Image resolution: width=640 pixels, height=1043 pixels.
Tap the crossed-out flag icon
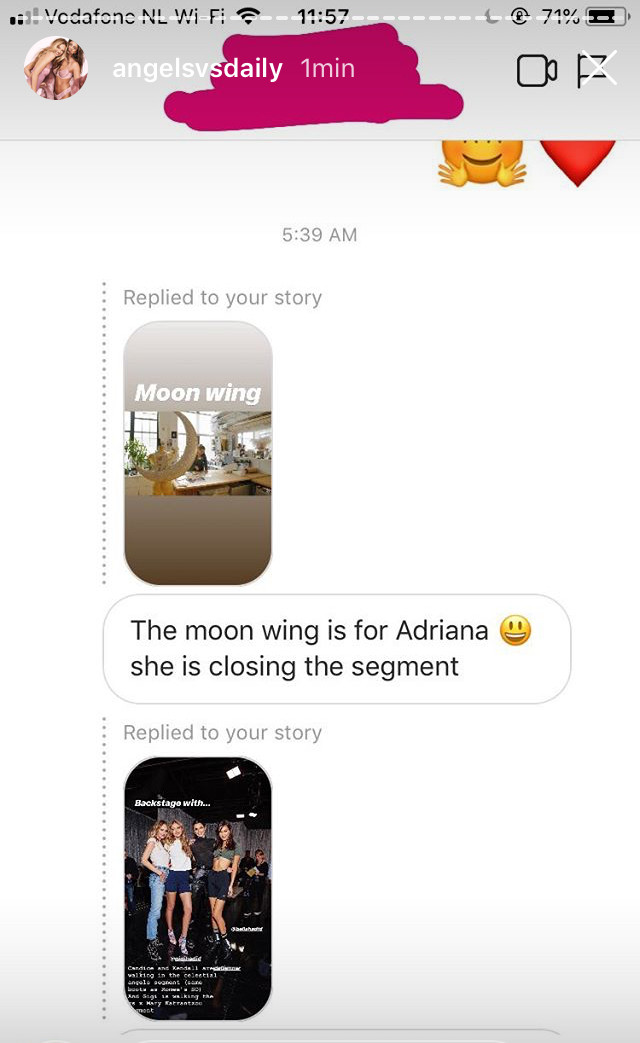tap(596, 69)
